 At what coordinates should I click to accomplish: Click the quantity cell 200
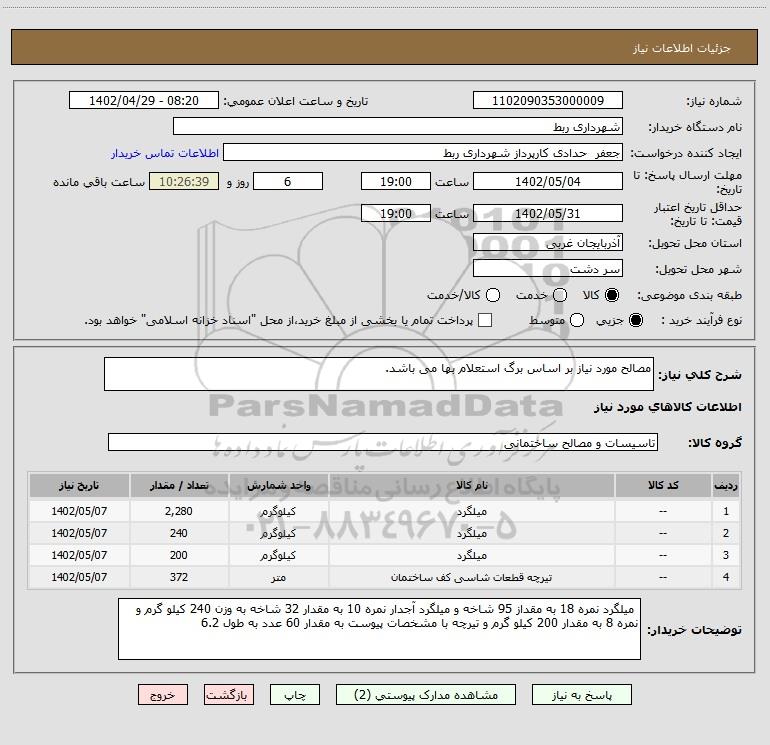[x=179, y=555]
